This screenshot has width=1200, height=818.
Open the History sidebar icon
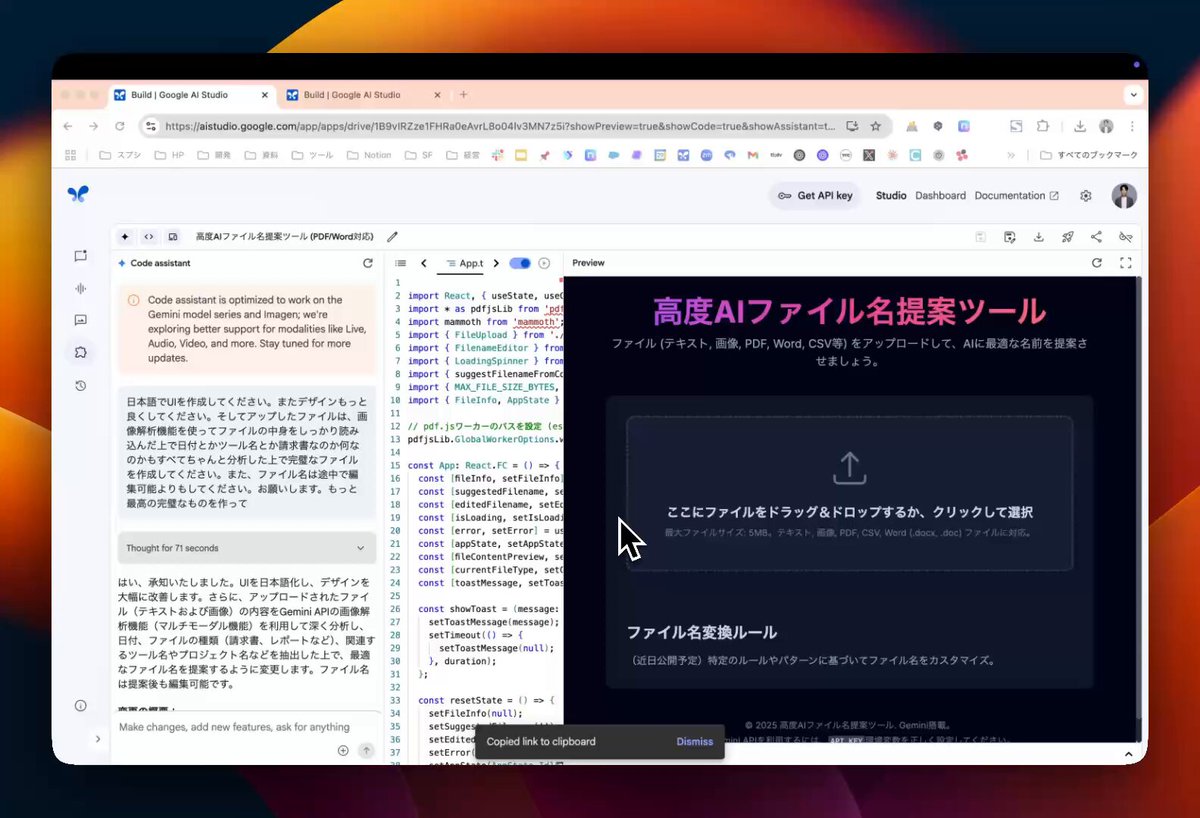(80, 385)
